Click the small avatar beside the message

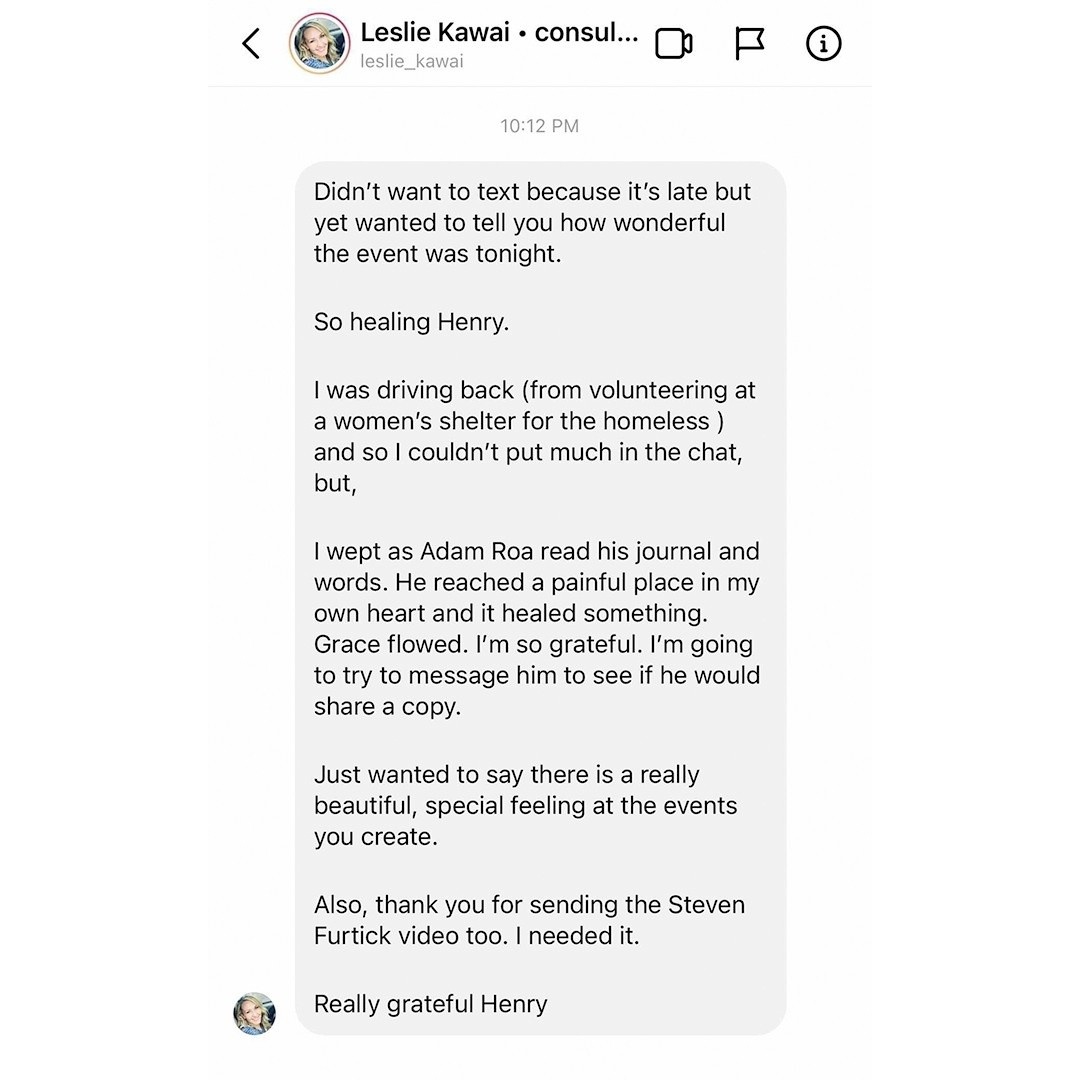254,1013
